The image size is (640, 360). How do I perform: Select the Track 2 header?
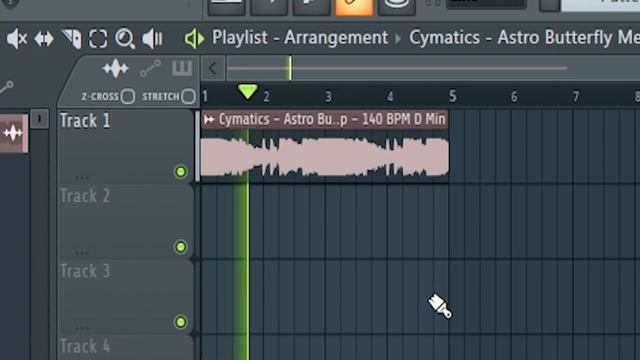126,221
